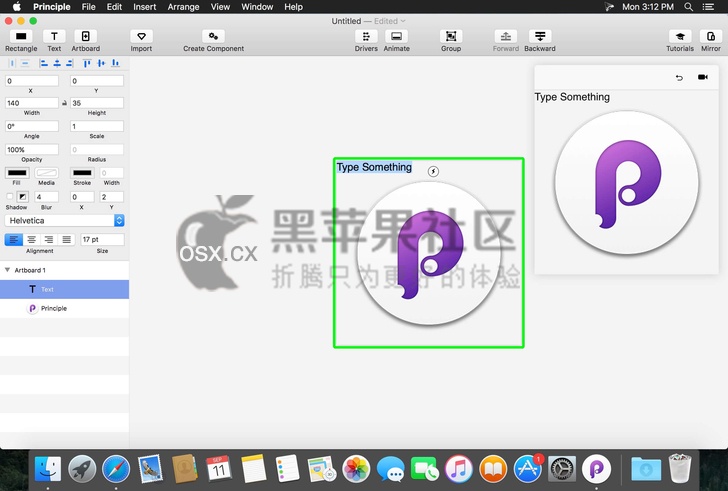The image size is (728, 491).
Task: Send layer Backward
Action: 540,37
